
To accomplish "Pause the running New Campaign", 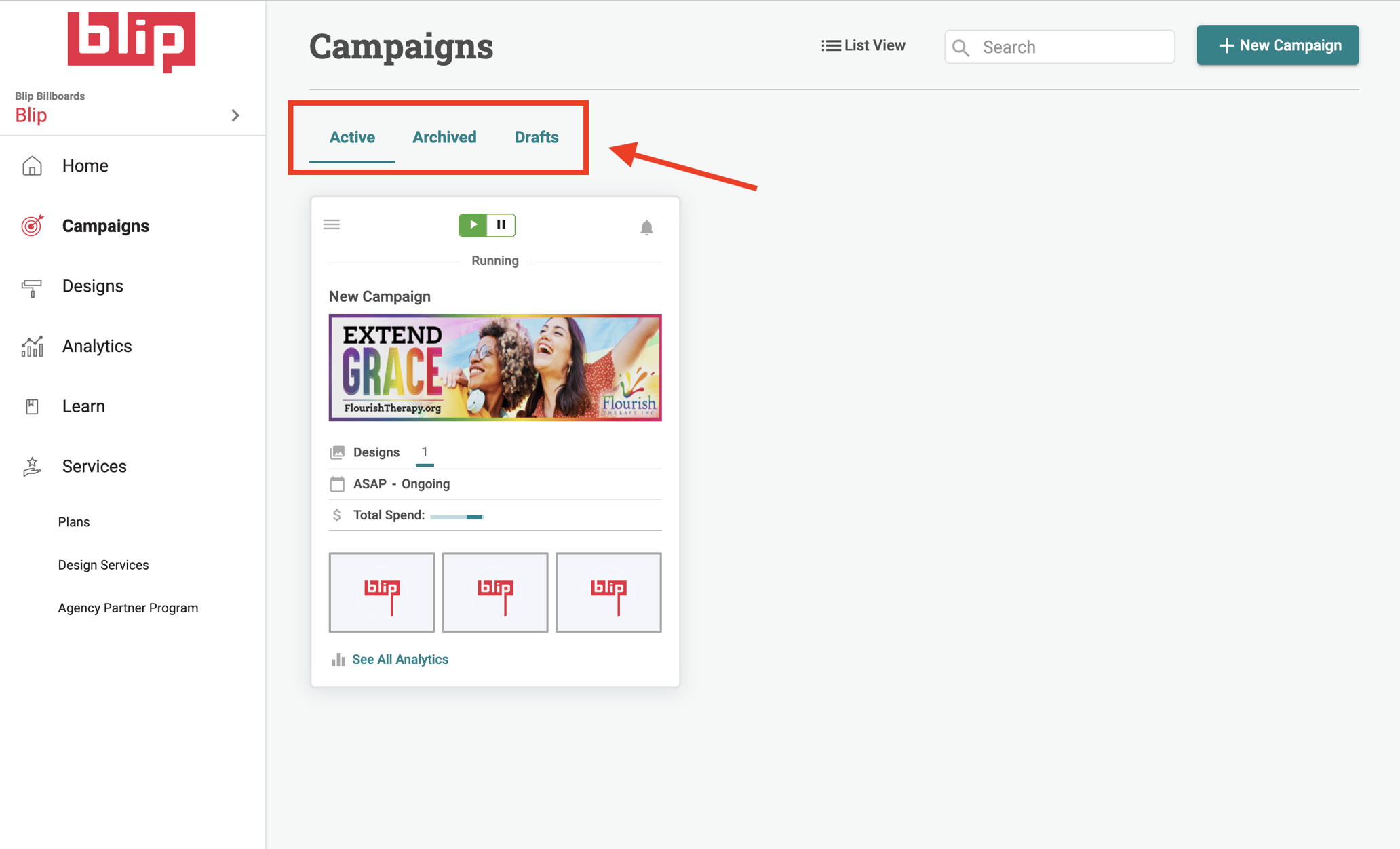I will pyautogui.click(x=501, y=224).
